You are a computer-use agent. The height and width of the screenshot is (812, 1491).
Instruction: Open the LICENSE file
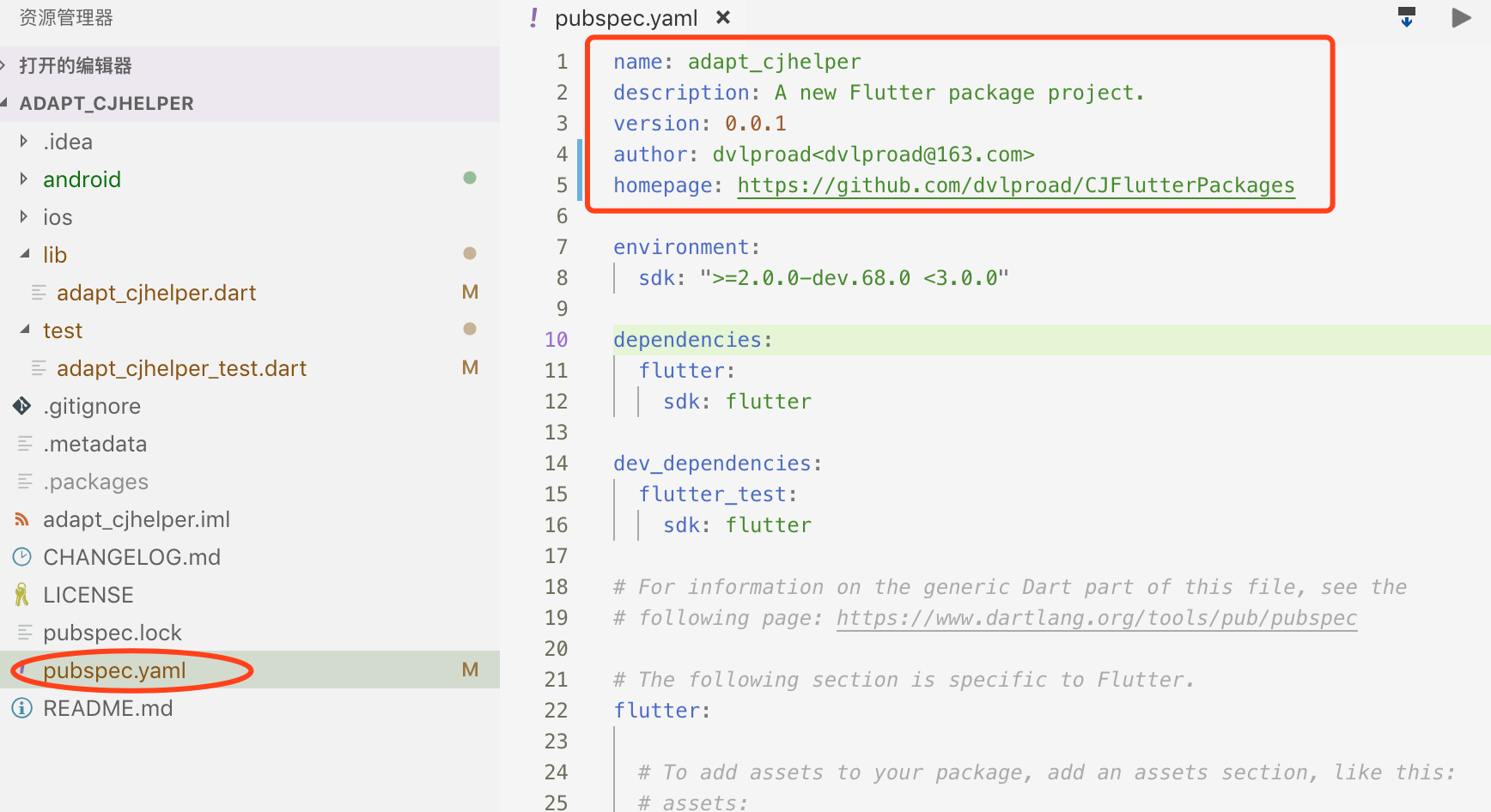click(88, 595)
